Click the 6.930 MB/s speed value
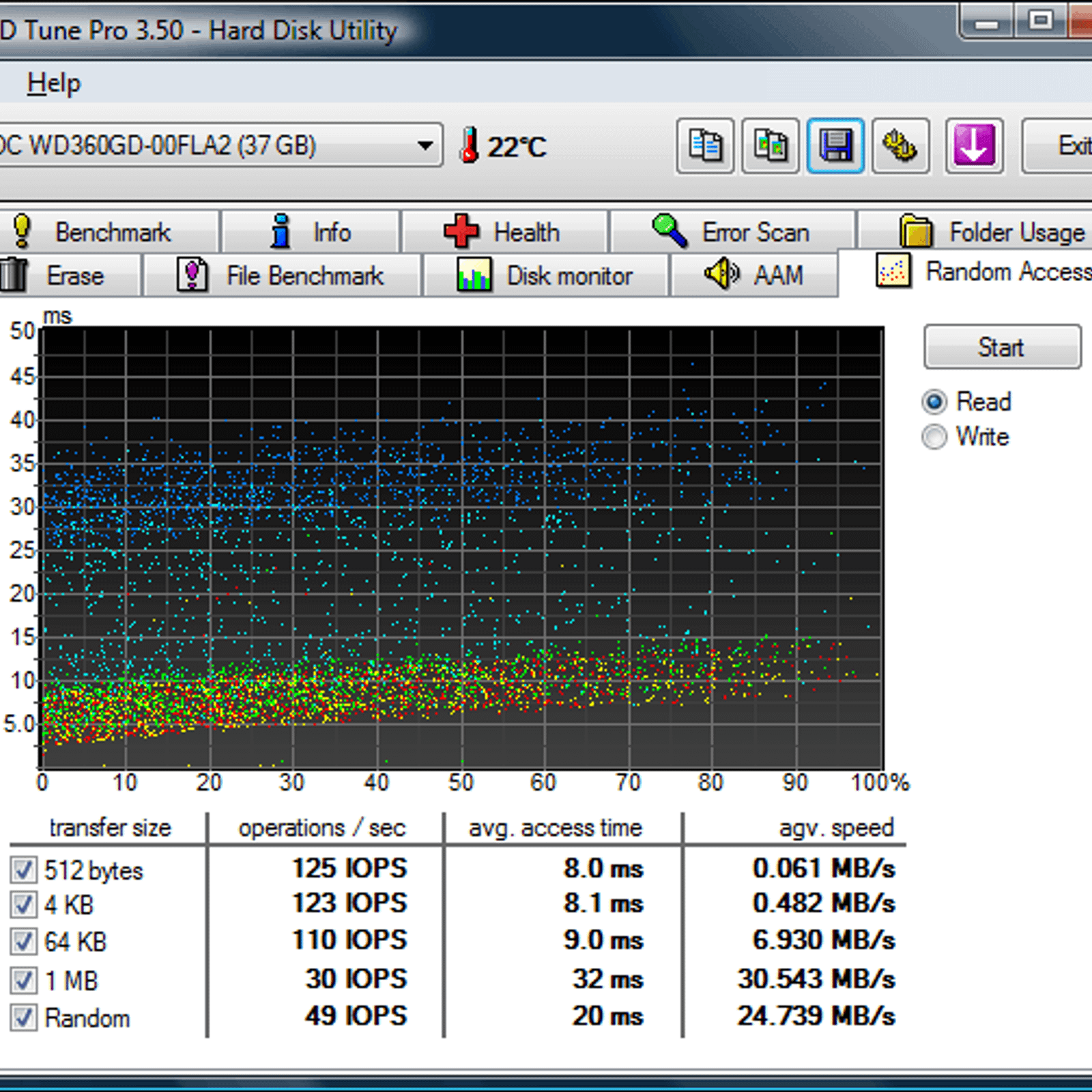 coord(824,940)
